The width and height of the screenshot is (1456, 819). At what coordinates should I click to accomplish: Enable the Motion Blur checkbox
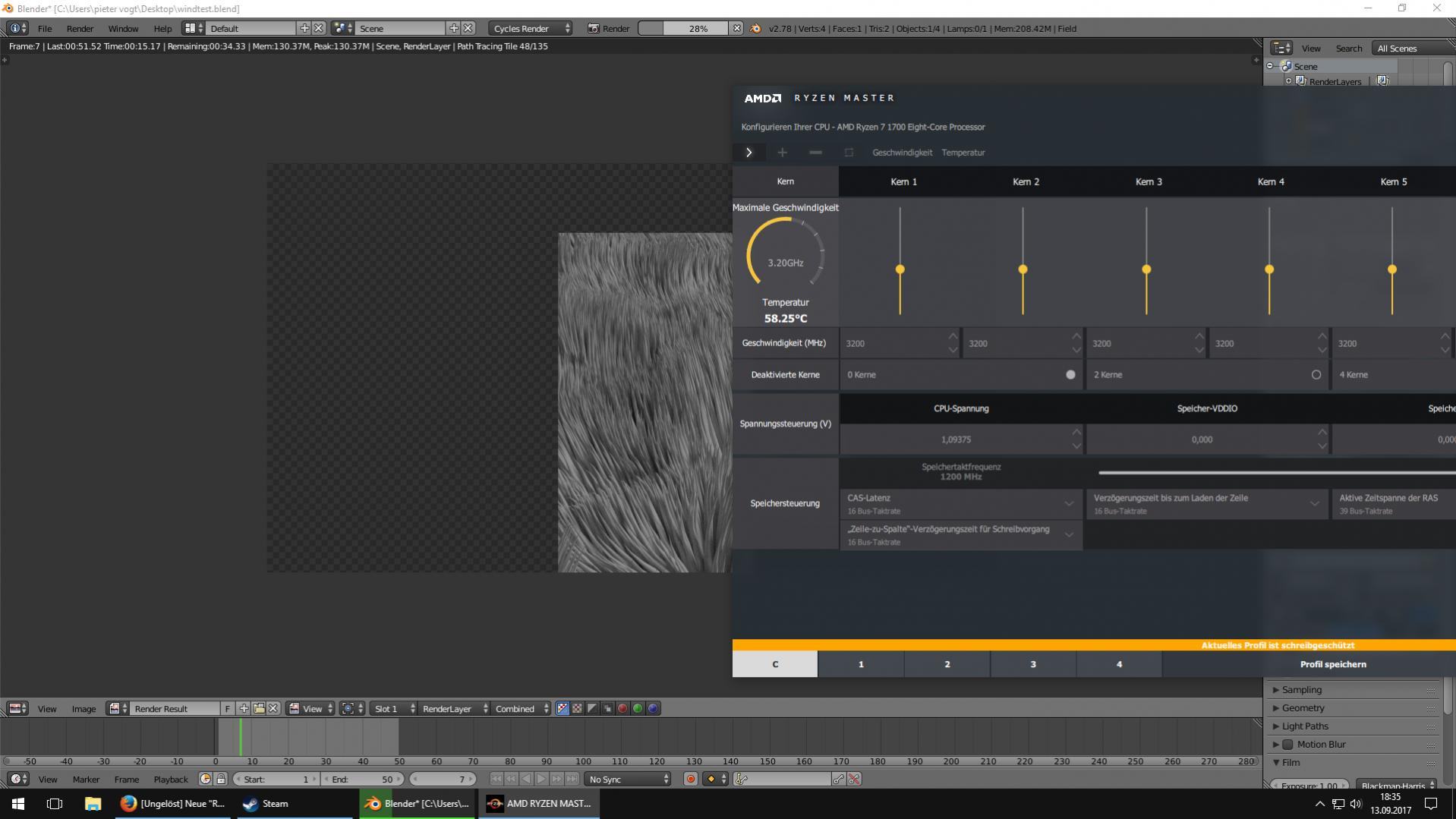(1287, 744)
